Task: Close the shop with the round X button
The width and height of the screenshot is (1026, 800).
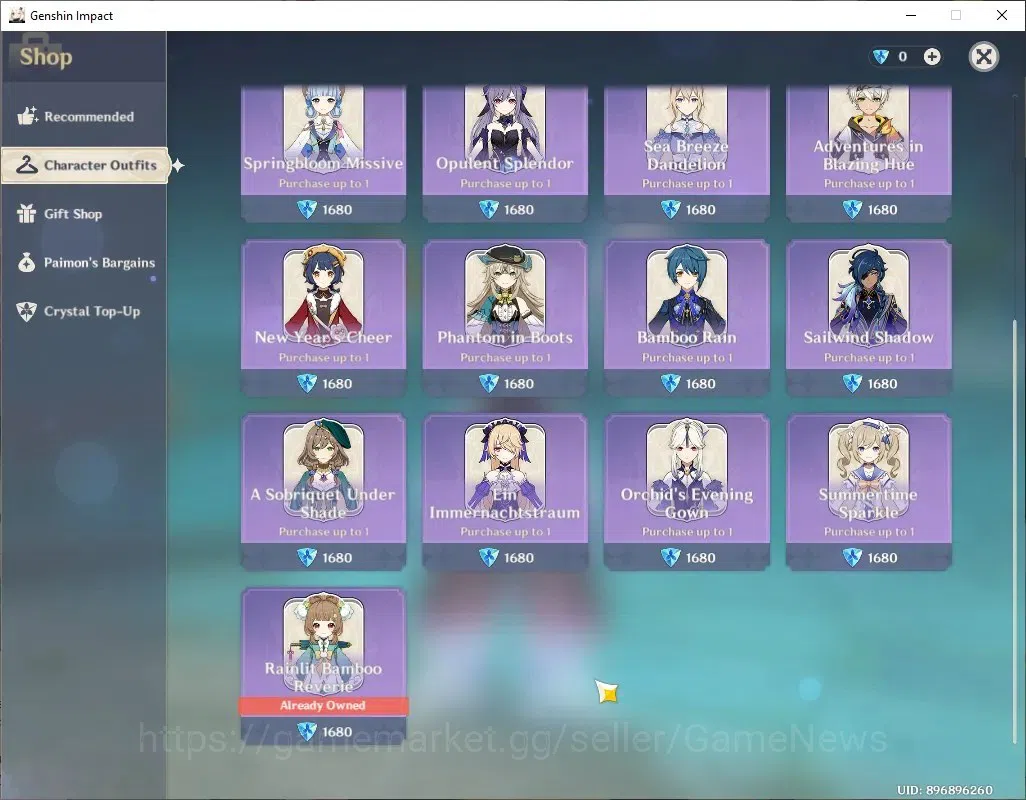Action: 983,57
